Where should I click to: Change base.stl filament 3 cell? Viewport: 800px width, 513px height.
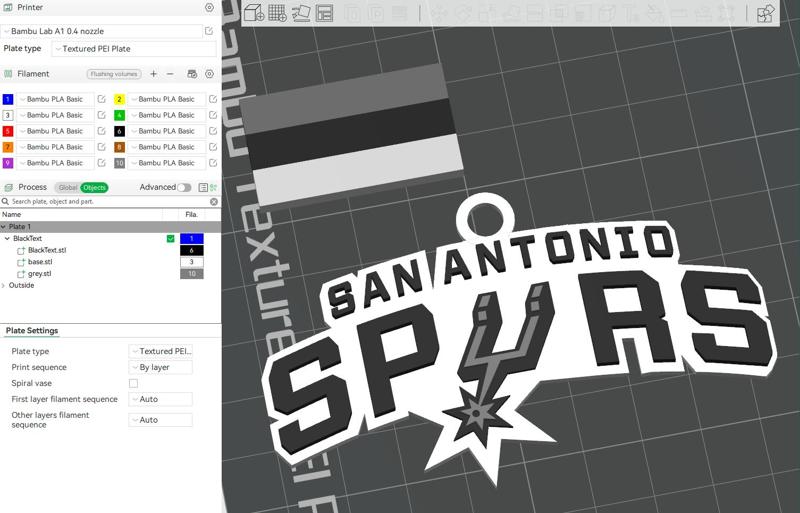[192, 262]
